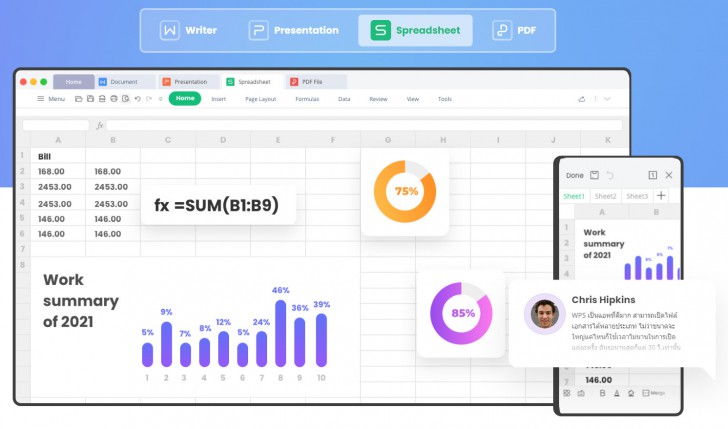The image size is (728, 429).
Task: Select row 1 header
Action: pyautogui.click(x=22, y=156)
